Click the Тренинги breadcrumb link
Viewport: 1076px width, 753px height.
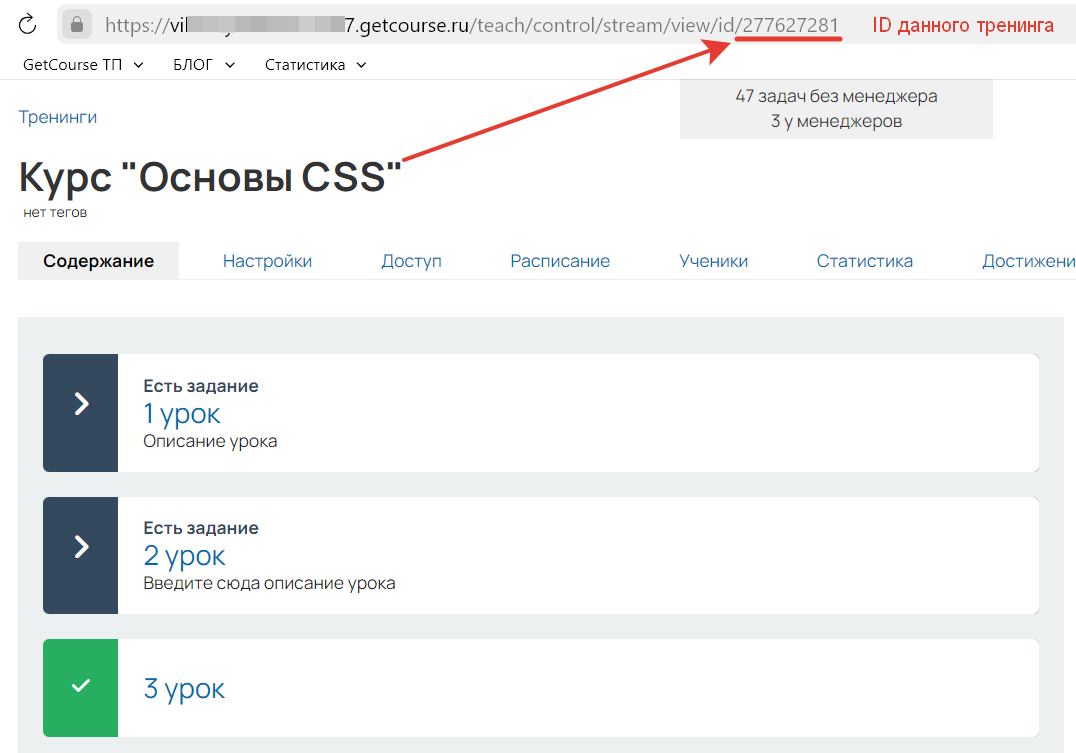click(58, 117)
